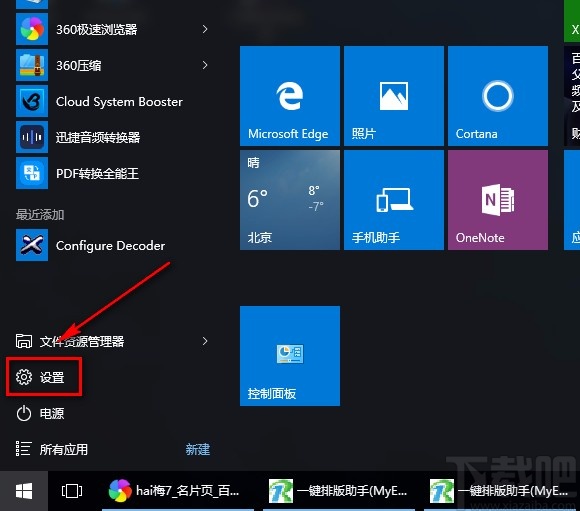580x511 pixels.
Task: Open the Cortana tile
Action: 498,96
